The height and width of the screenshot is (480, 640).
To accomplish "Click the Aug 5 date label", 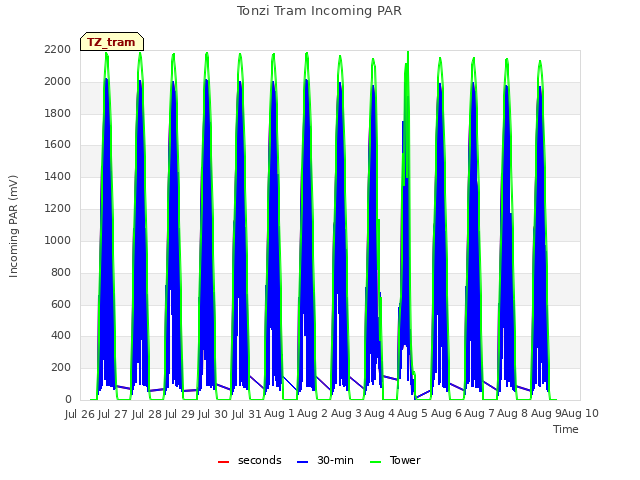I will 413,414.
